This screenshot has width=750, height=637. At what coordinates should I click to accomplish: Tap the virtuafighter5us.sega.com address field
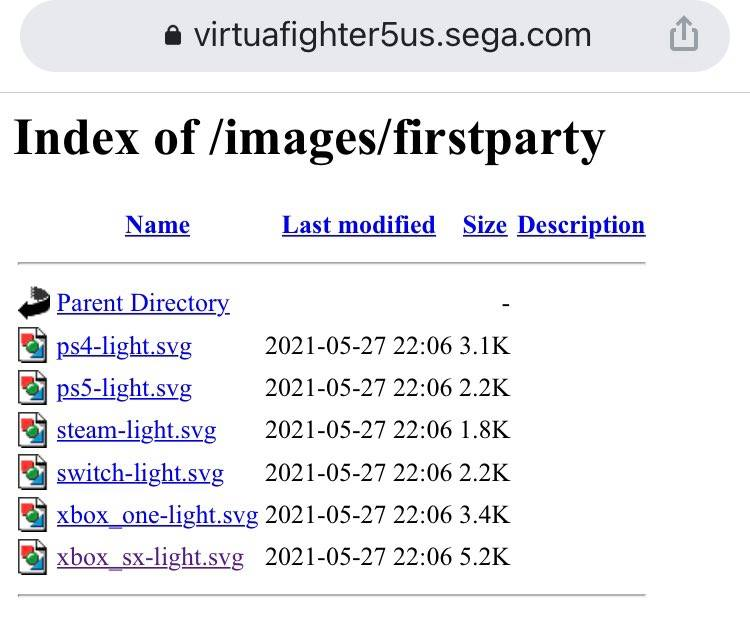pyautogui.click(x=391, y=37)
